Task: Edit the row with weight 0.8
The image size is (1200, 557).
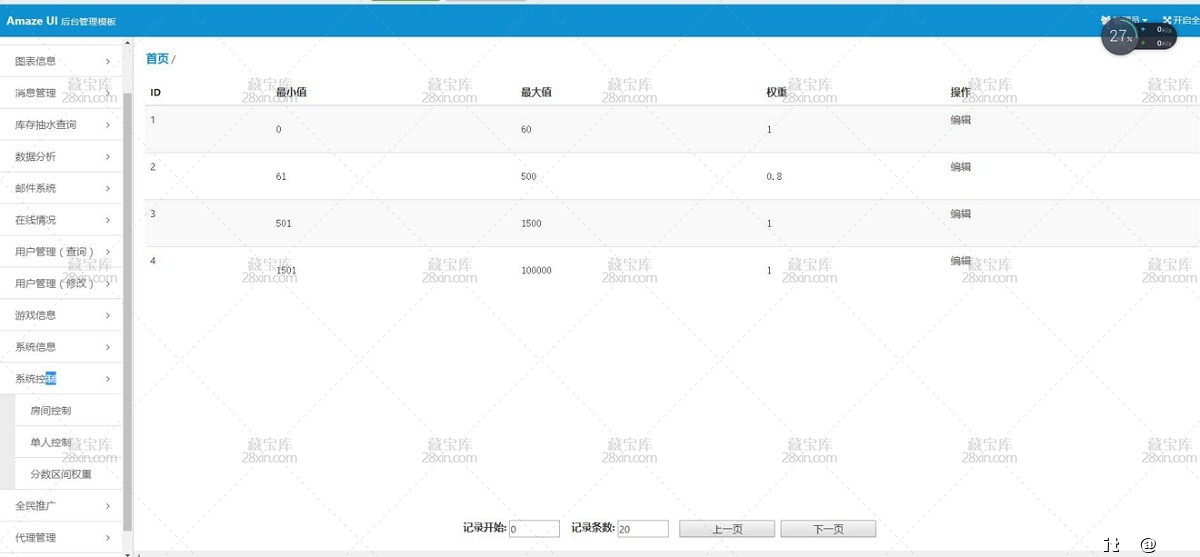Action: coord(960,167)
